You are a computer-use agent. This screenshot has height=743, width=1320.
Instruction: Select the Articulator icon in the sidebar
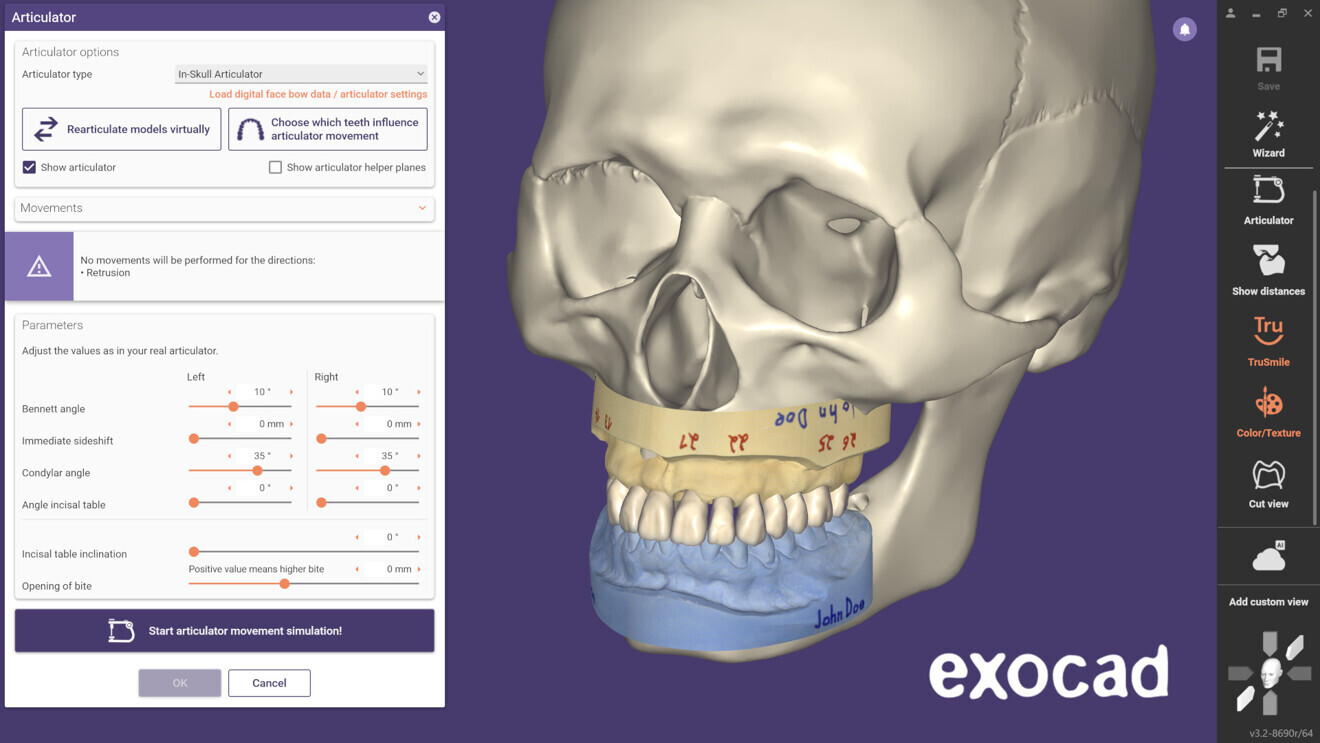pos(1268,200)
